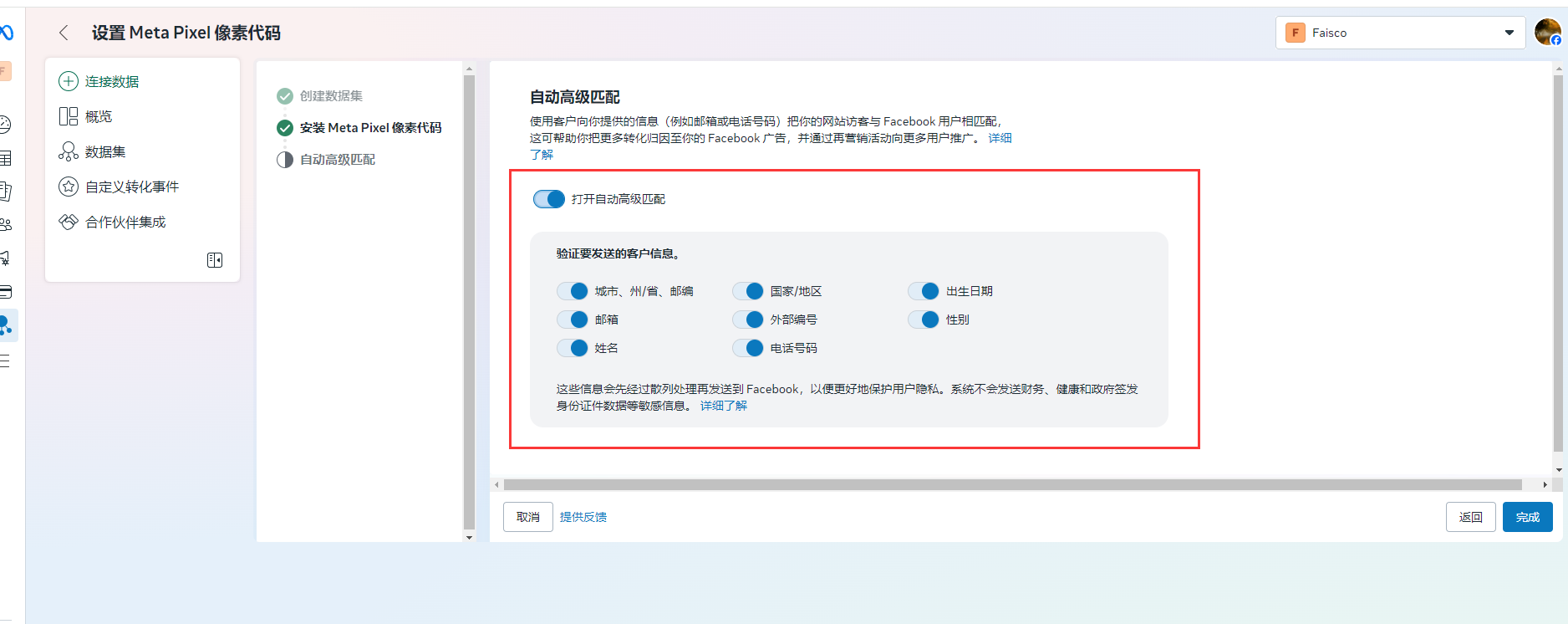The width and height of the screenshot is (1568, 624).
Task: Click the 自动高级匹配 section heading
Action: coord(575,97)
